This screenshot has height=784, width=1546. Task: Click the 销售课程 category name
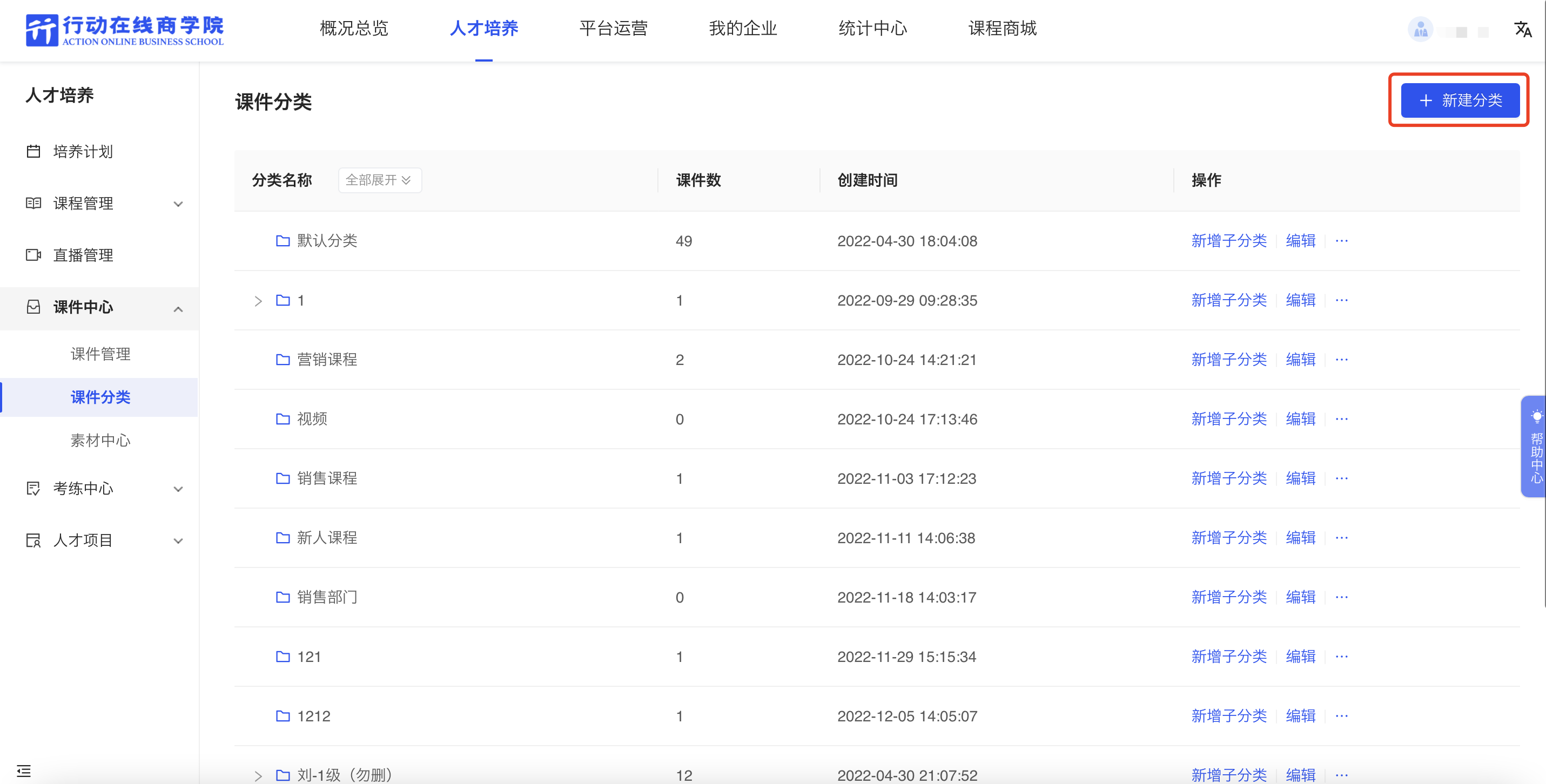click(x=327, y=478)
